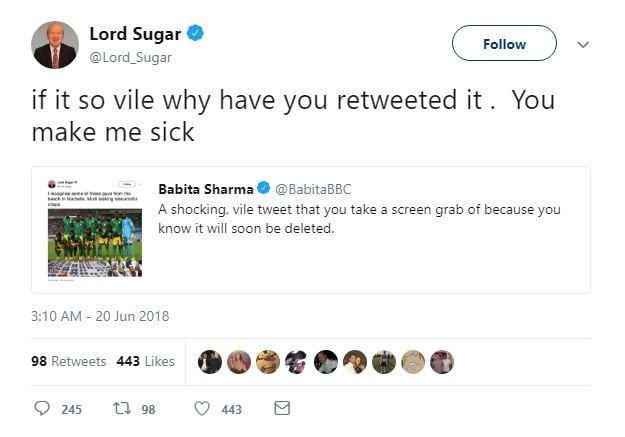View the 98 Retweets list

click(x=68, y=361)
